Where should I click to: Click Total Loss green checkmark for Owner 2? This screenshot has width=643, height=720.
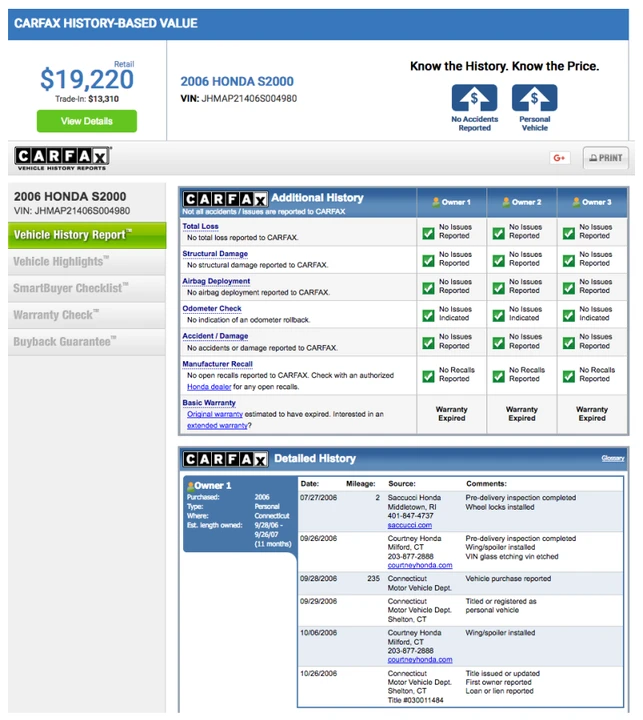[499, 233]
